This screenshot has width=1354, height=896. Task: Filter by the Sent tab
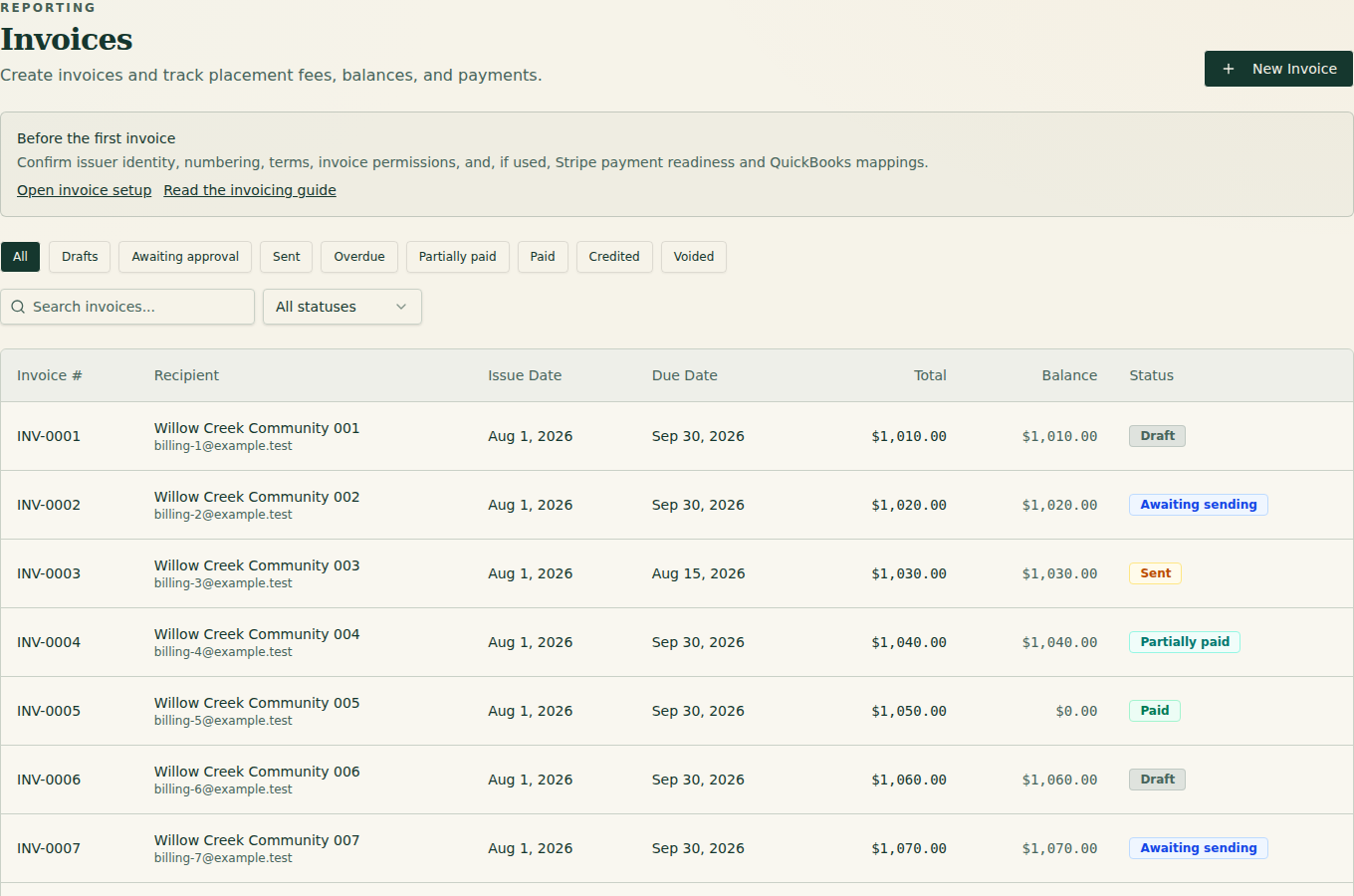click(287, 257)
